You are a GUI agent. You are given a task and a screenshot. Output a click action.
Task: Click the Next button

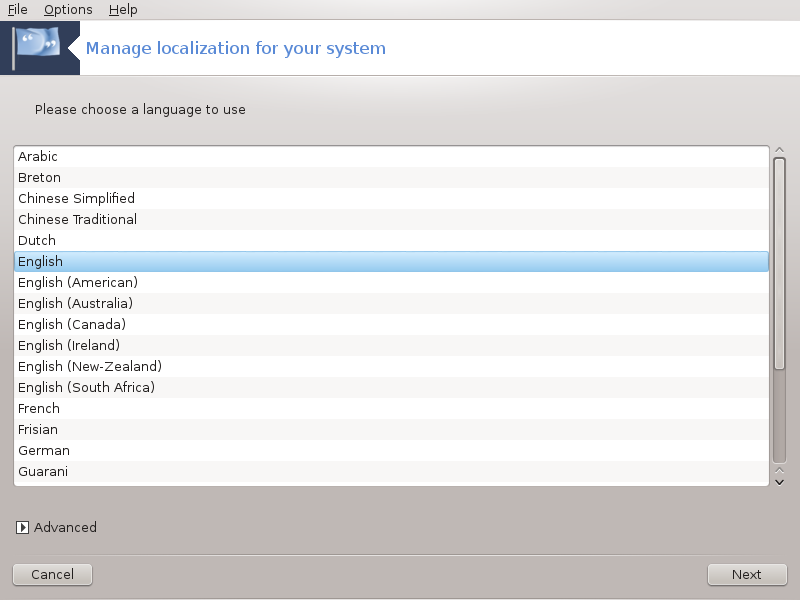click(747, 574)
